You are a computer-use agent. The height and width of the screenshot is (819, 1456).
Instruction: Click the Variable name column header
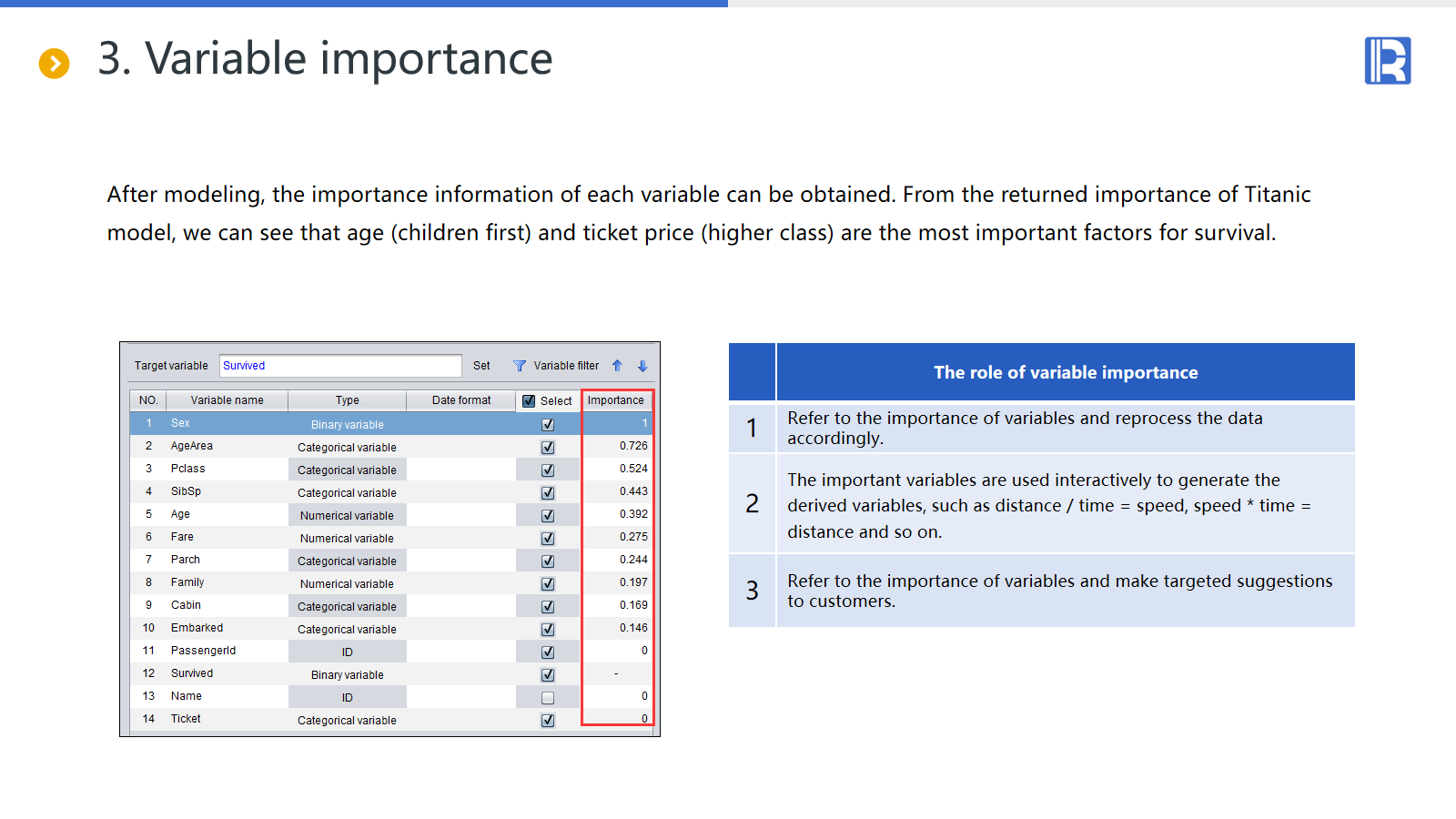click(x=227, y=400)
